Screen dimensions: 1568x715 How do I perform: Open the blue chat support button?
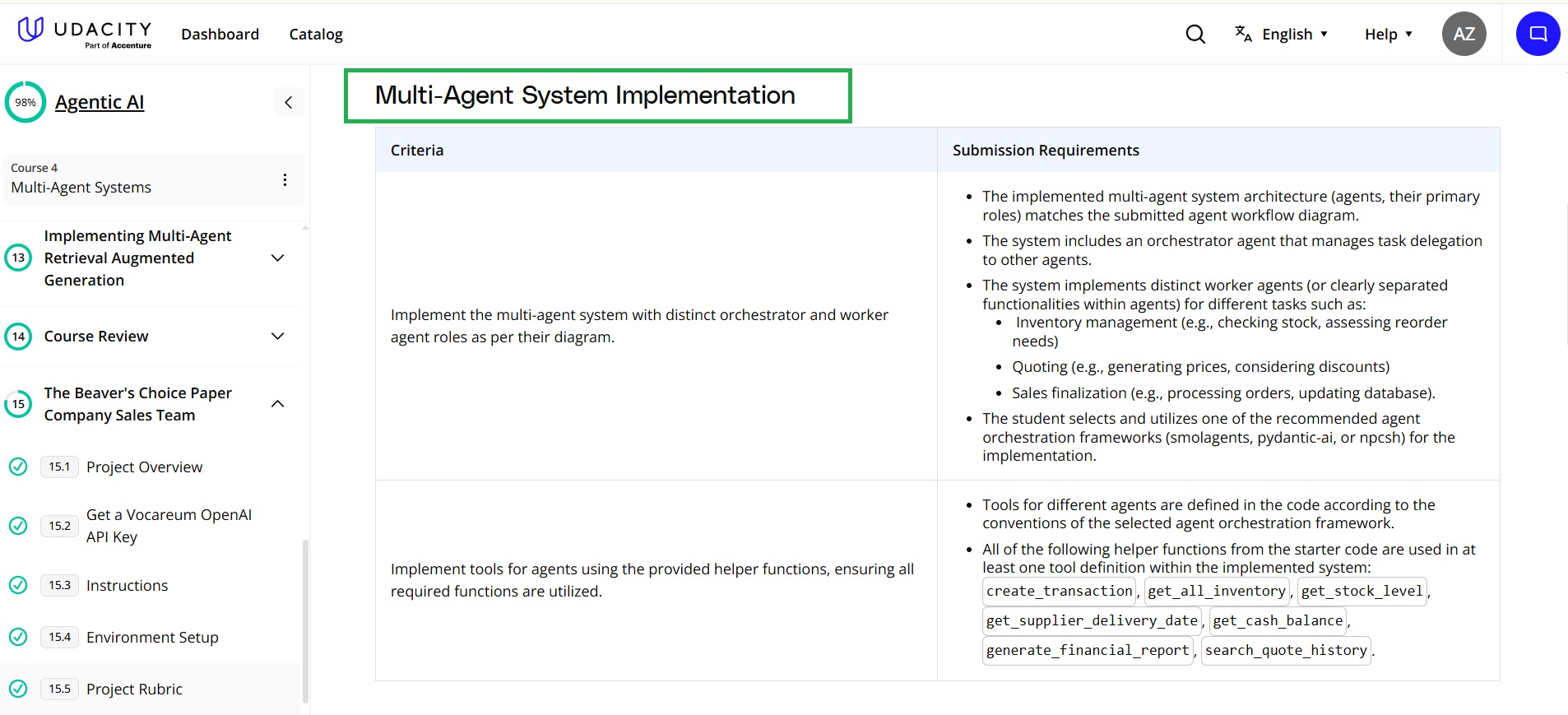pos(1538,34)
